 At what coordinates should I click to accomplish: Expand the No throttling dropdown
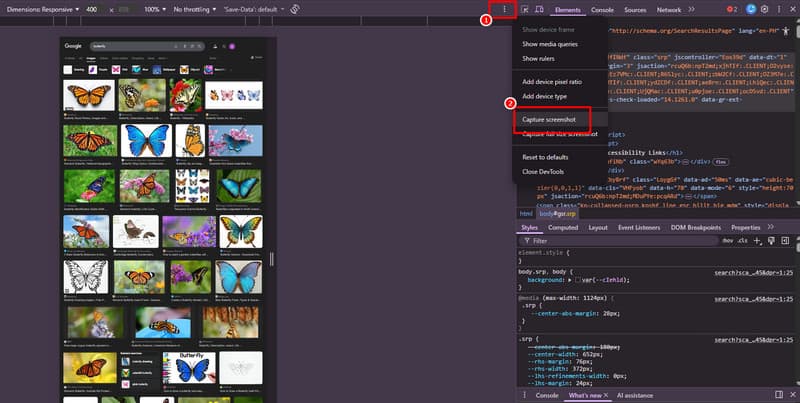[199, 9]
